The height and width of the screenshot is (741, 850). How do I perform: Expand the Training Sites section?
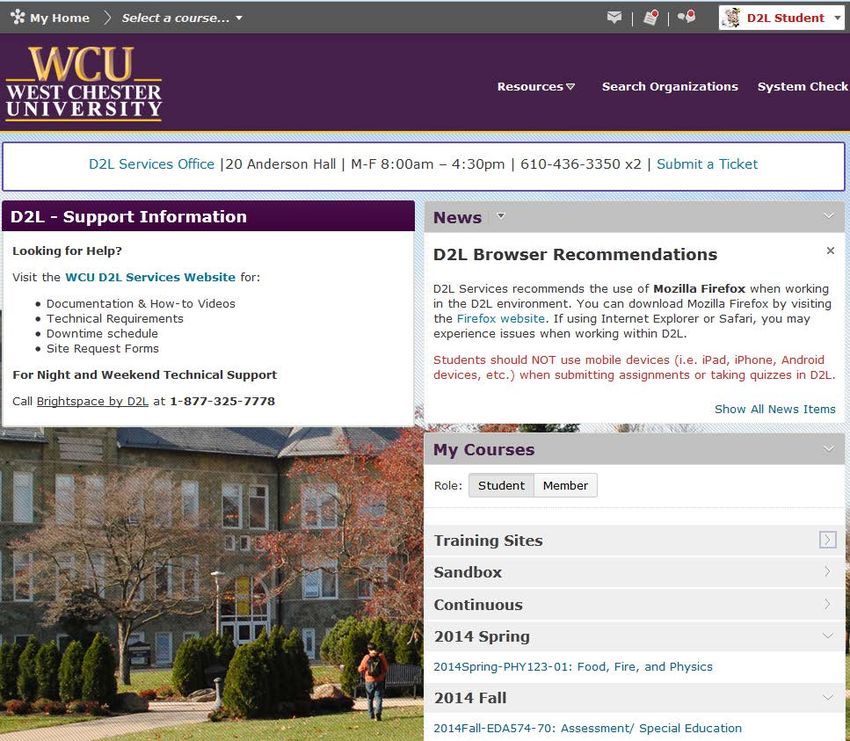pyautogui.click(x=827, y=539)
